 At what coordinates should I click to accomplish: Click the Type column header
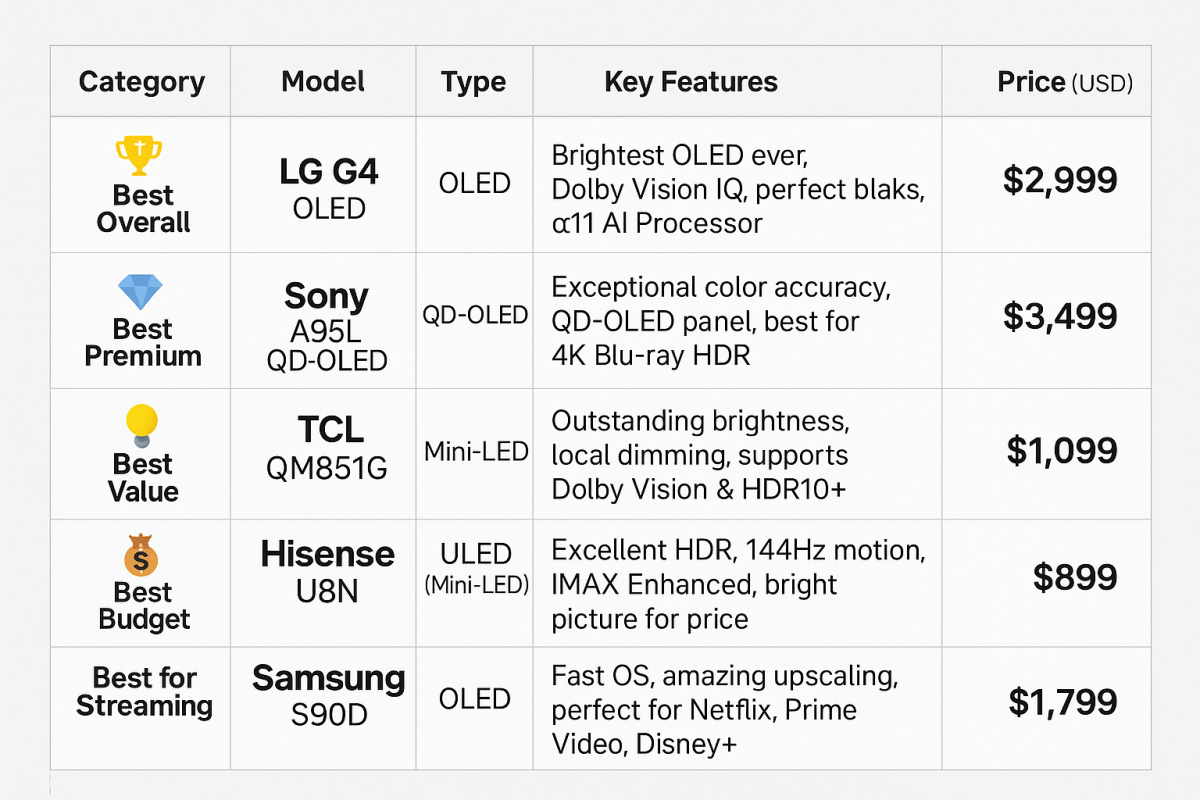click(473, 82)
